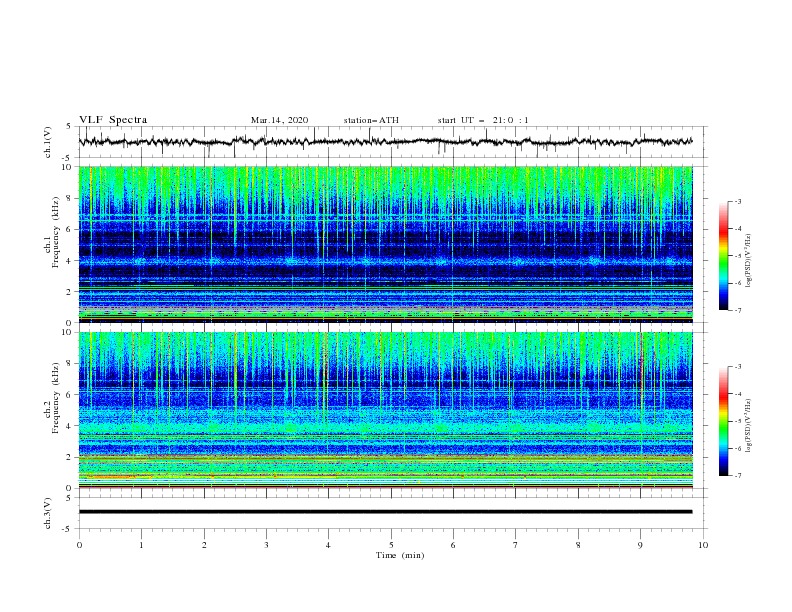Click the flat black ch.3 voltage trace
Screen dimensions: 792x612
[x=385, y=512]
